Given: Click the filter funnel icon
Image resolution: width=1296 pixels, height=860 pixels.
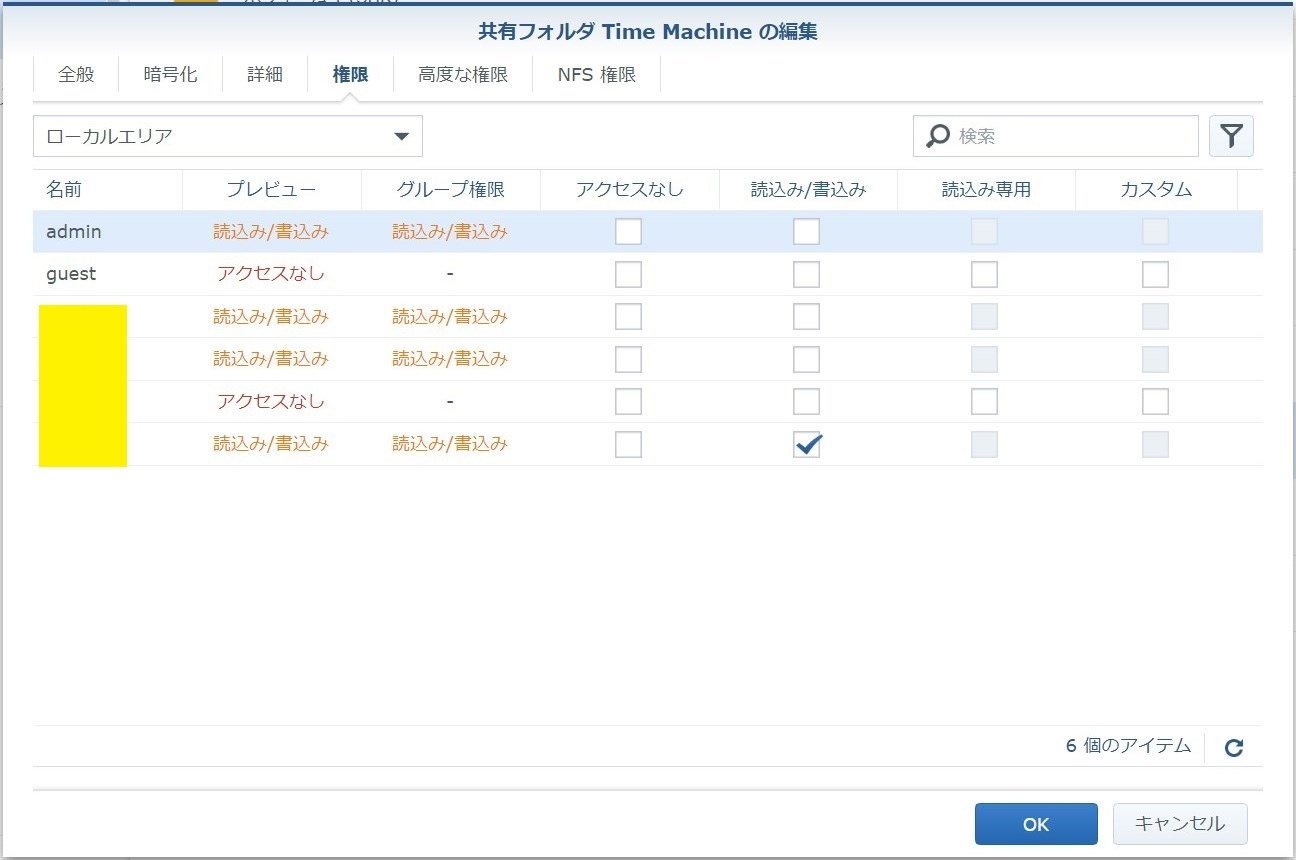Looking at the screenshot, I should [x=1231, y=136].
